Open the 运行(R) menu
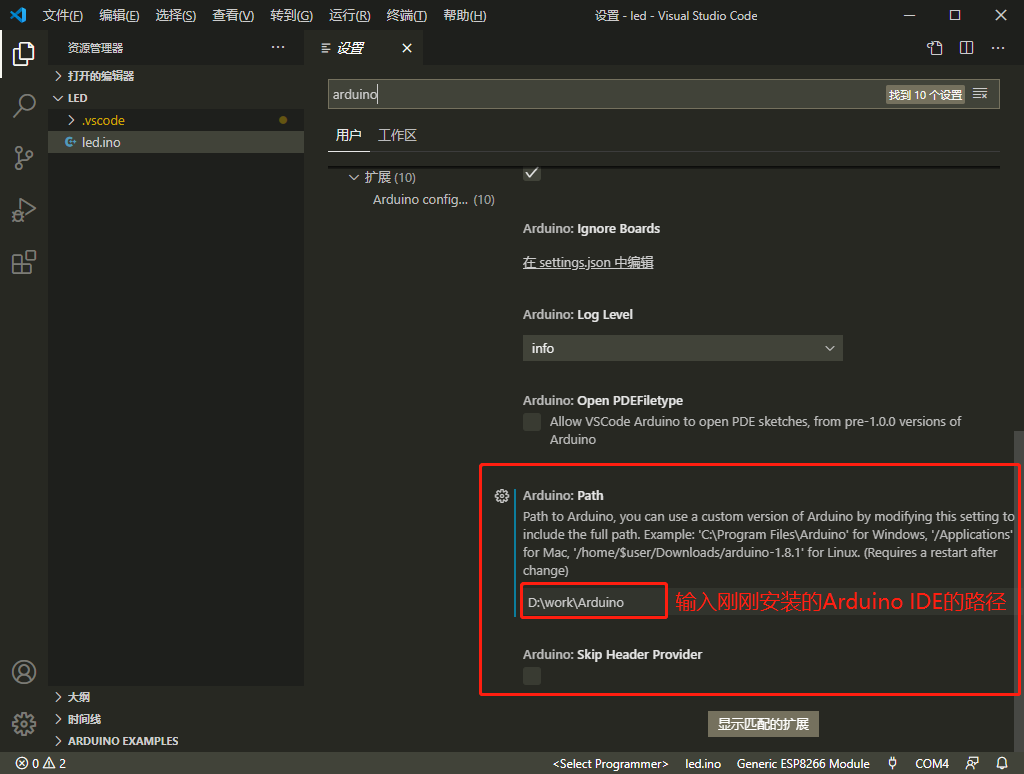The image size is (1024, 774). tap(349, 15)
